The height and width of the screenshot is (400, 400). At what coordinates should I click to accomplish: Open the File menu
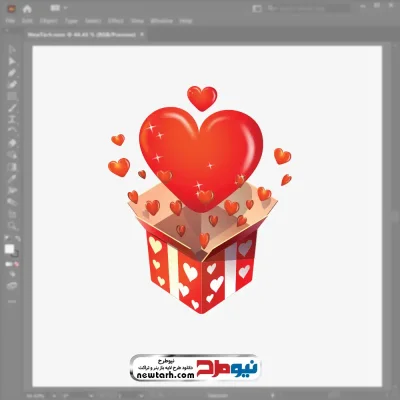10,21
